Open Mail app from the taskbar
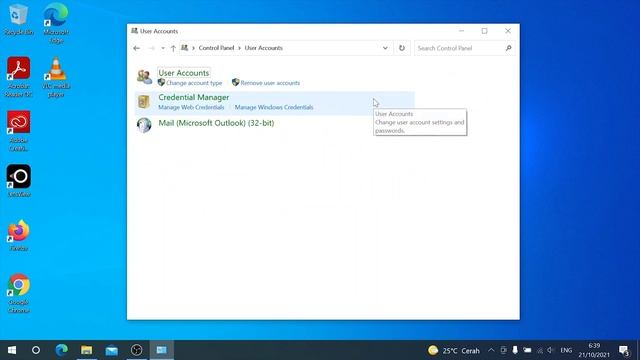The width and height of the screenshot is (640, 360). point(111,350)
